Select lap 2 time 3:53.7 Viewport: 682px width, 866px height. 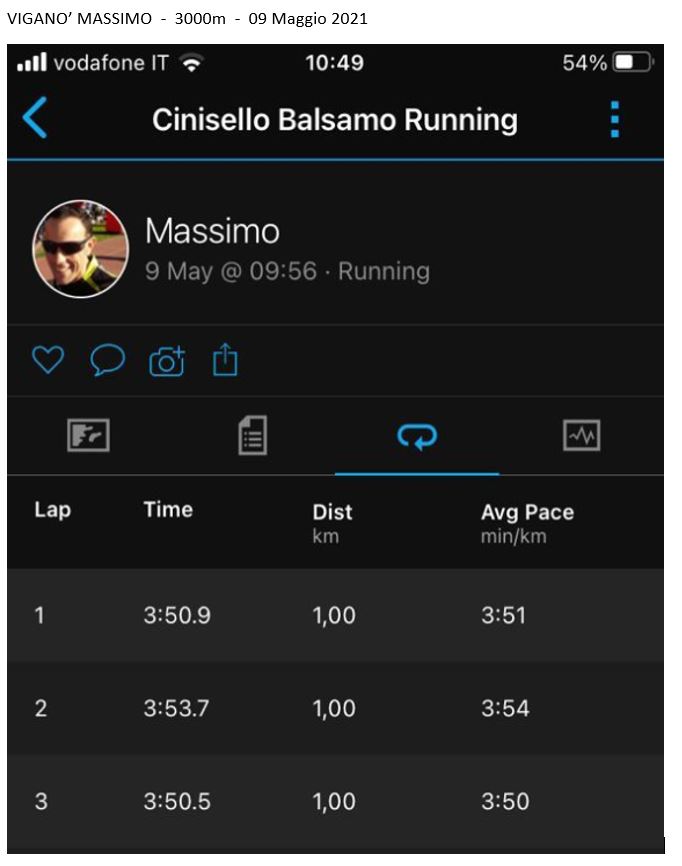176,708
